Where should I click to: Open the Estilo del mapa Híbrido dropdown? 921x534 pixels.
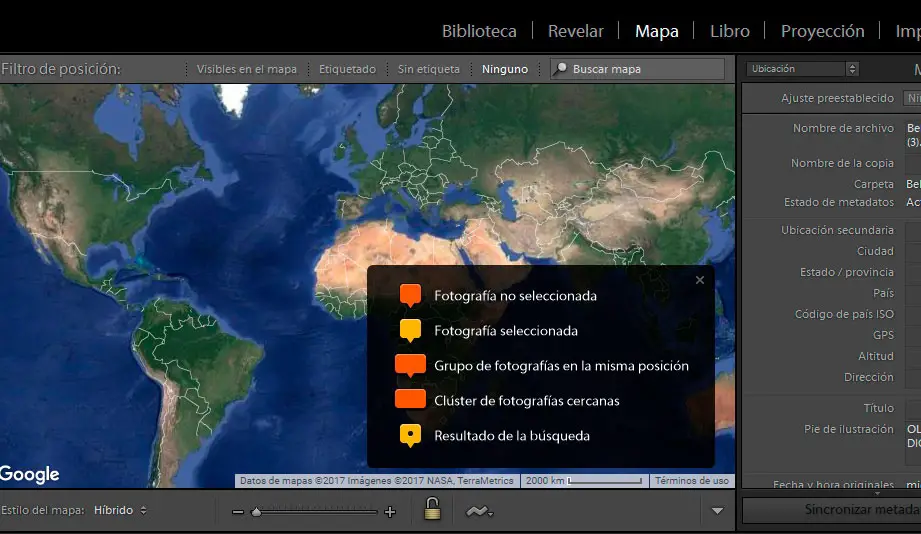click(x=120, y=511)
